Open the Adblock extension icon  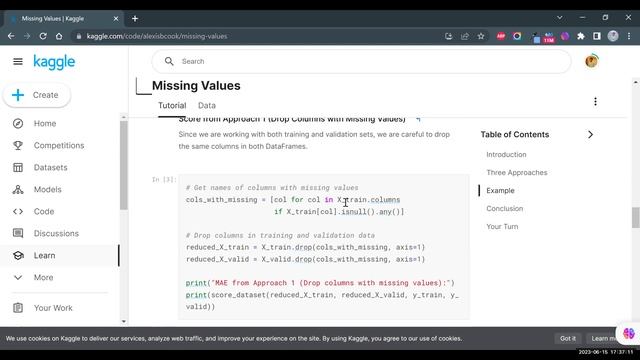(x=501, y=36)
